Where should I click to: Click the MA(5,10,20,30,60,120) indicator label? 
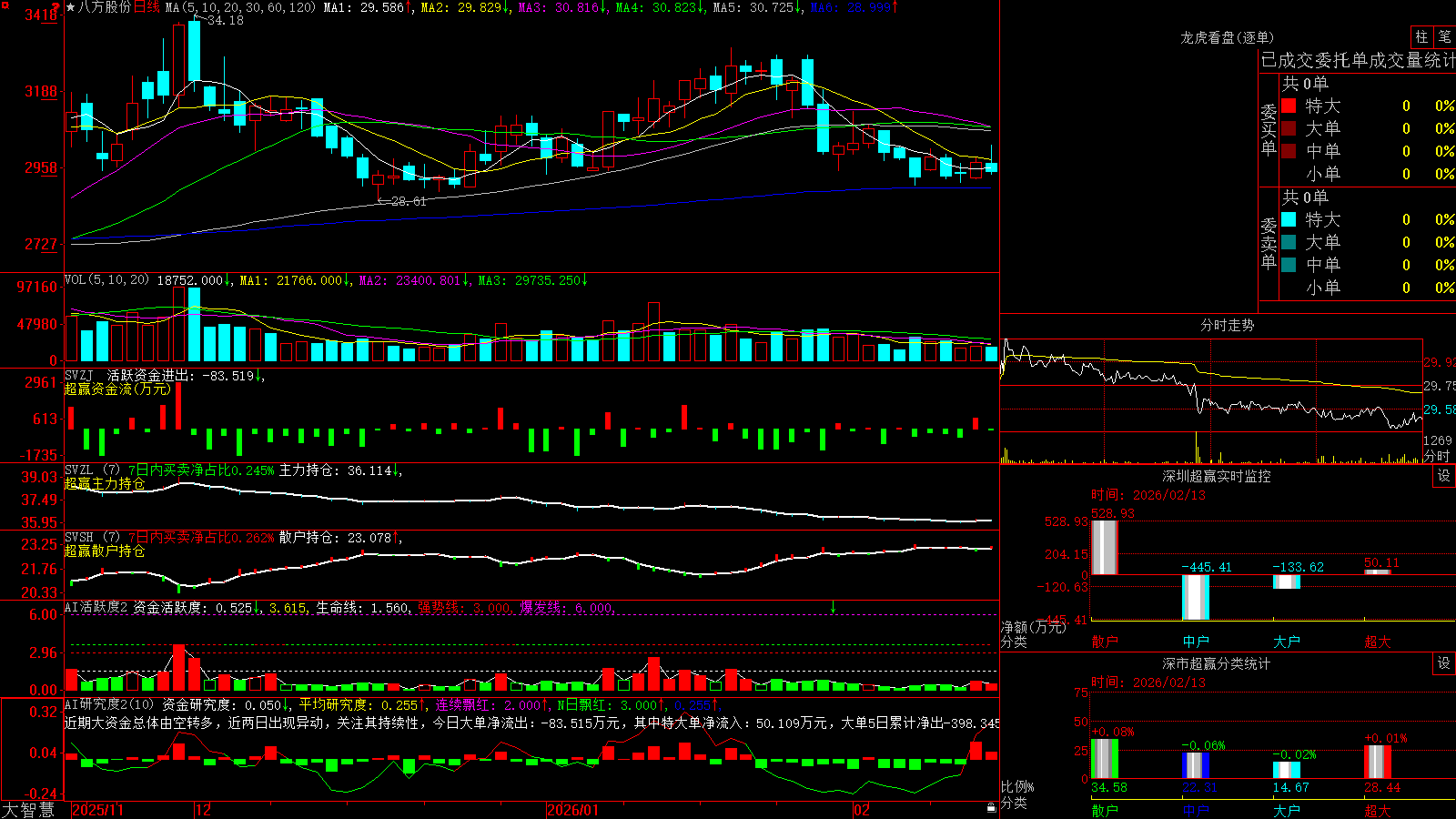(240, 7)
